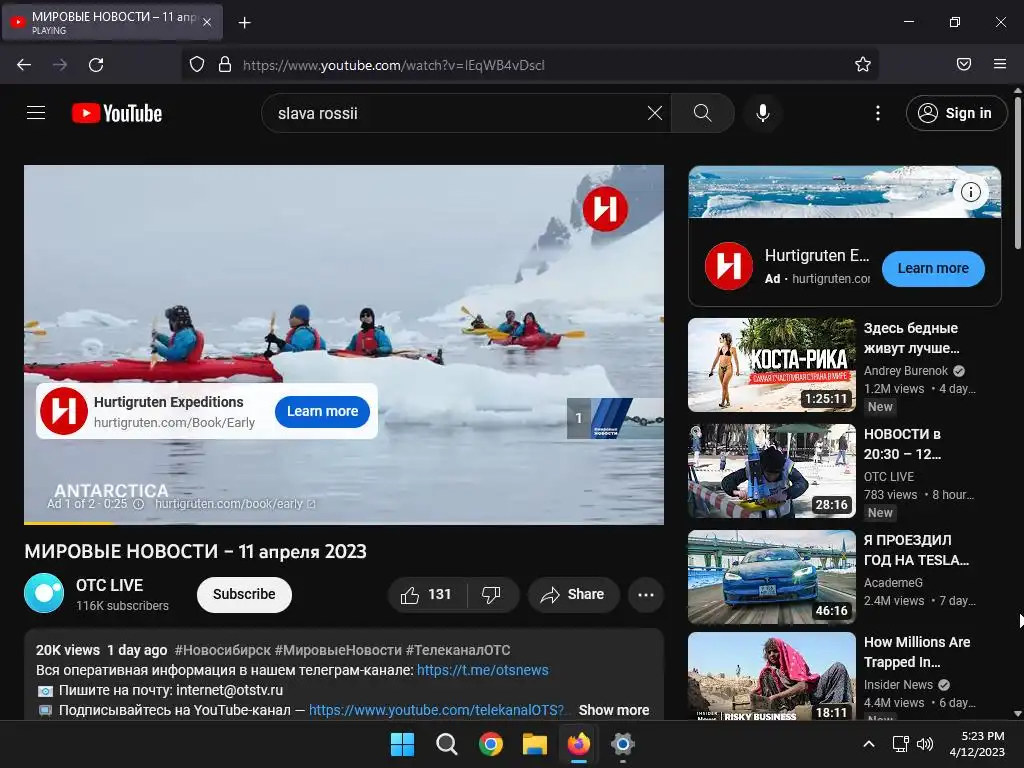Viewport: 1024px width, 768px height.
Task: Open a new tab with plus
Action: pyautogui.click(x=244, y=23)
